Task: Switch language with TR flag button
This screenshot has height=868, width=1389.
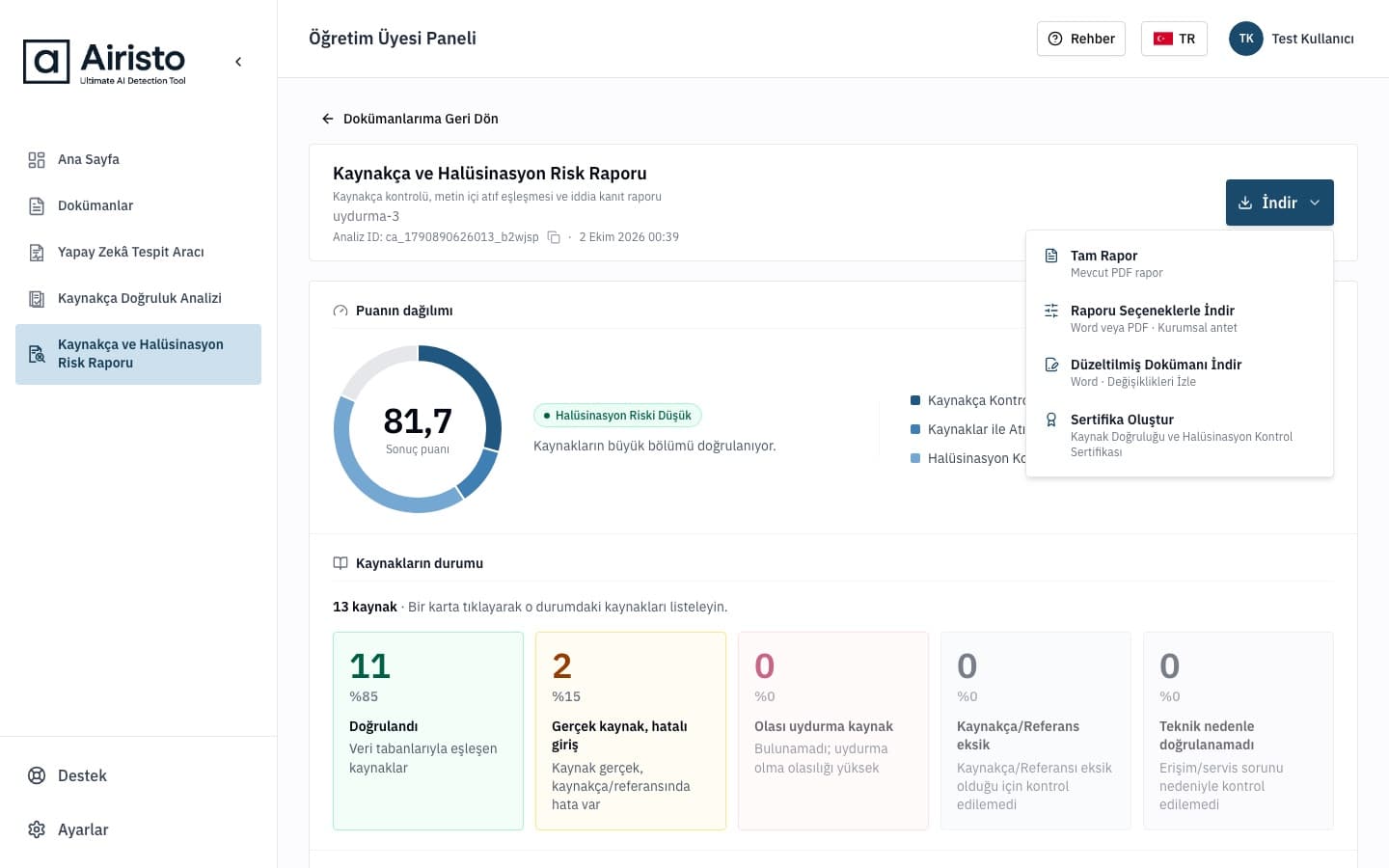Action: 1174,39
